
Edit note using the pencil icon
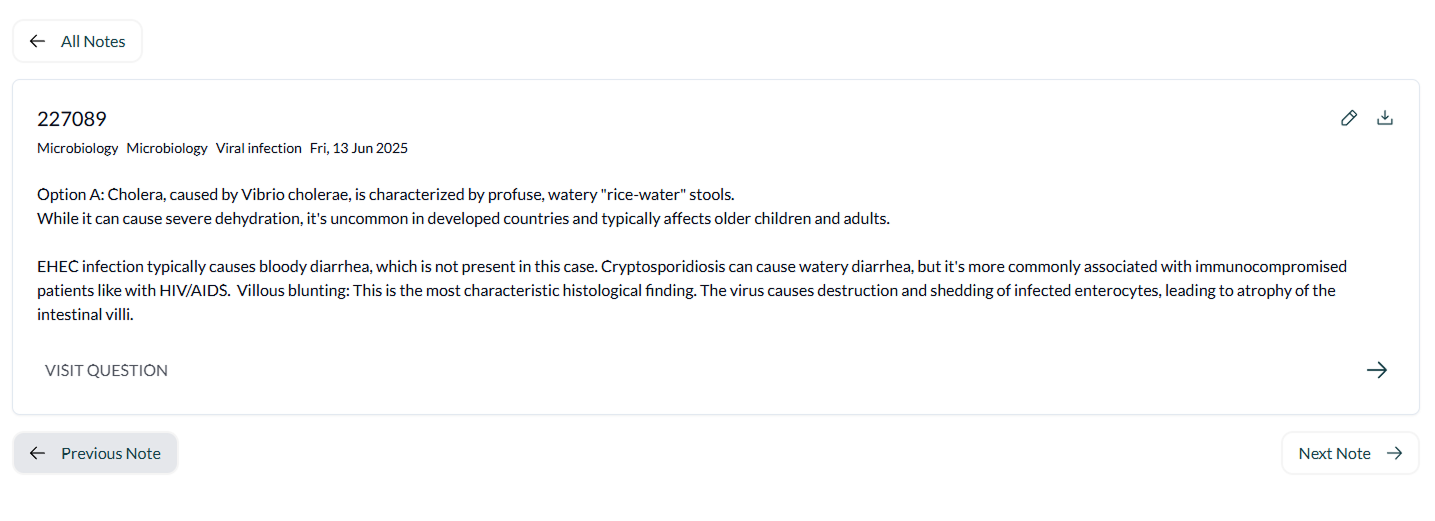pos(1349,118)
